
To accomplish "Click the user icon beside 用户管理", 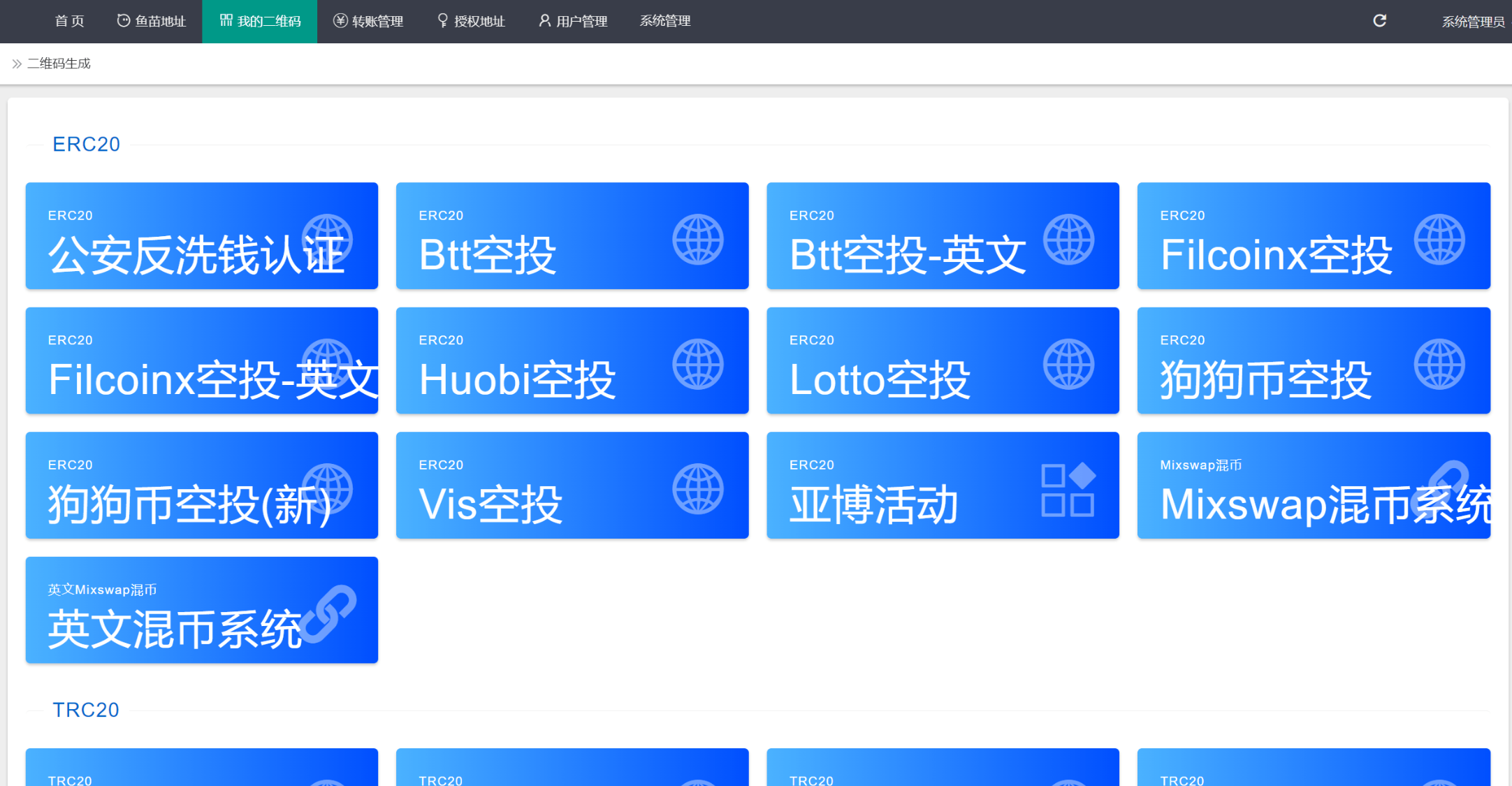I will (x=545, y=21).
